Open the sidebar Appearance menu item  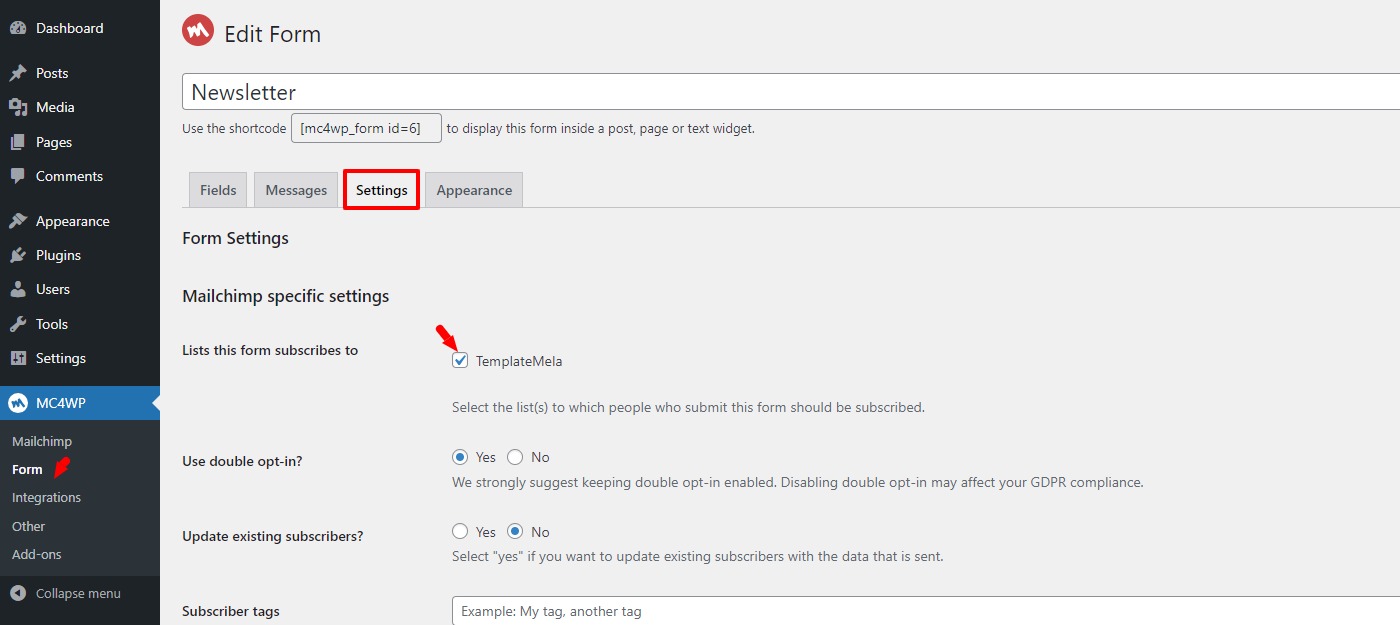(80, 221)
